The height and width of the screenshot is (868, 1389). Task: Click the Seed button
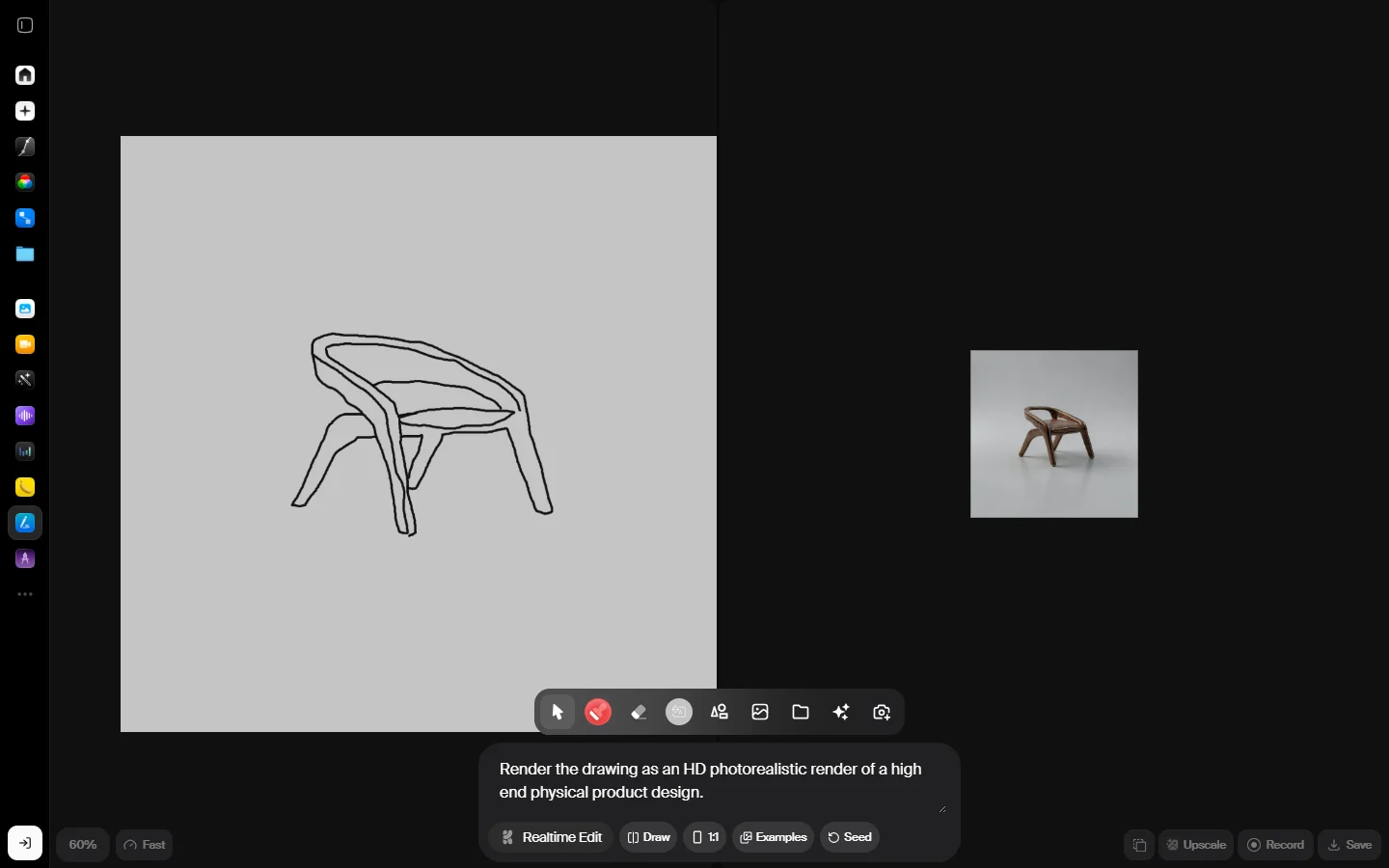[850, 837]
